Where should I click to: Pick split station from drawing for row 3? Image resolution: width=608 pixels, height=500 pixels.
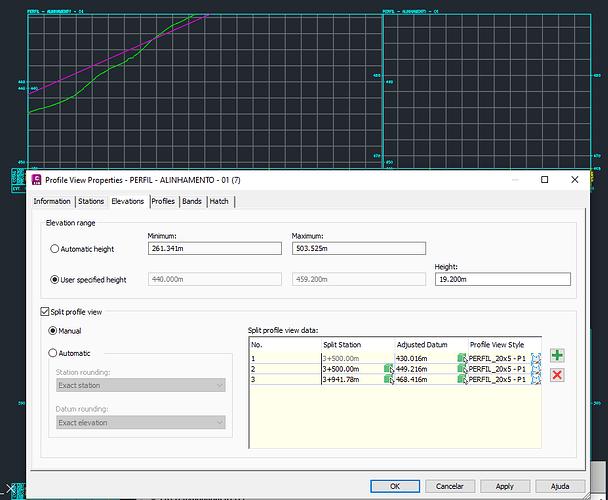[x=389, y=379]
